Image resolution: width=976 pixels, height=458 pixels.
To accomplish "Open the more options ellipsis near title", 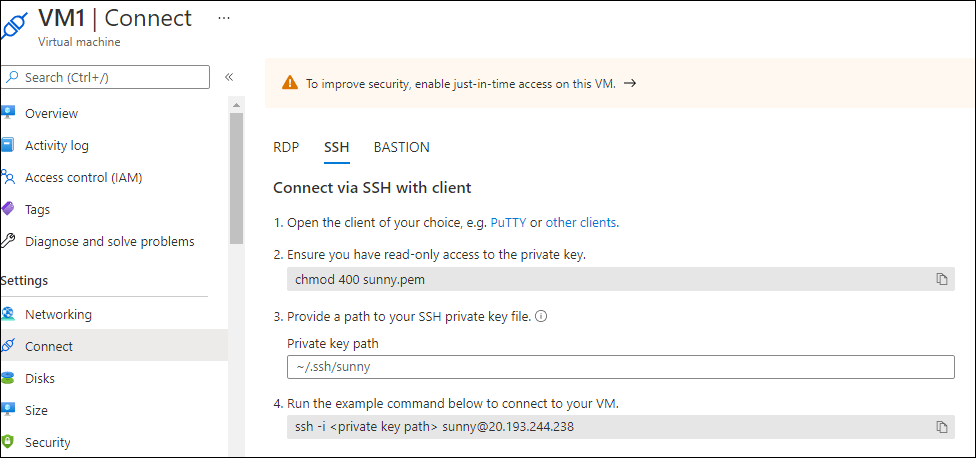I will pyautogui.click(x=224, y=18).
